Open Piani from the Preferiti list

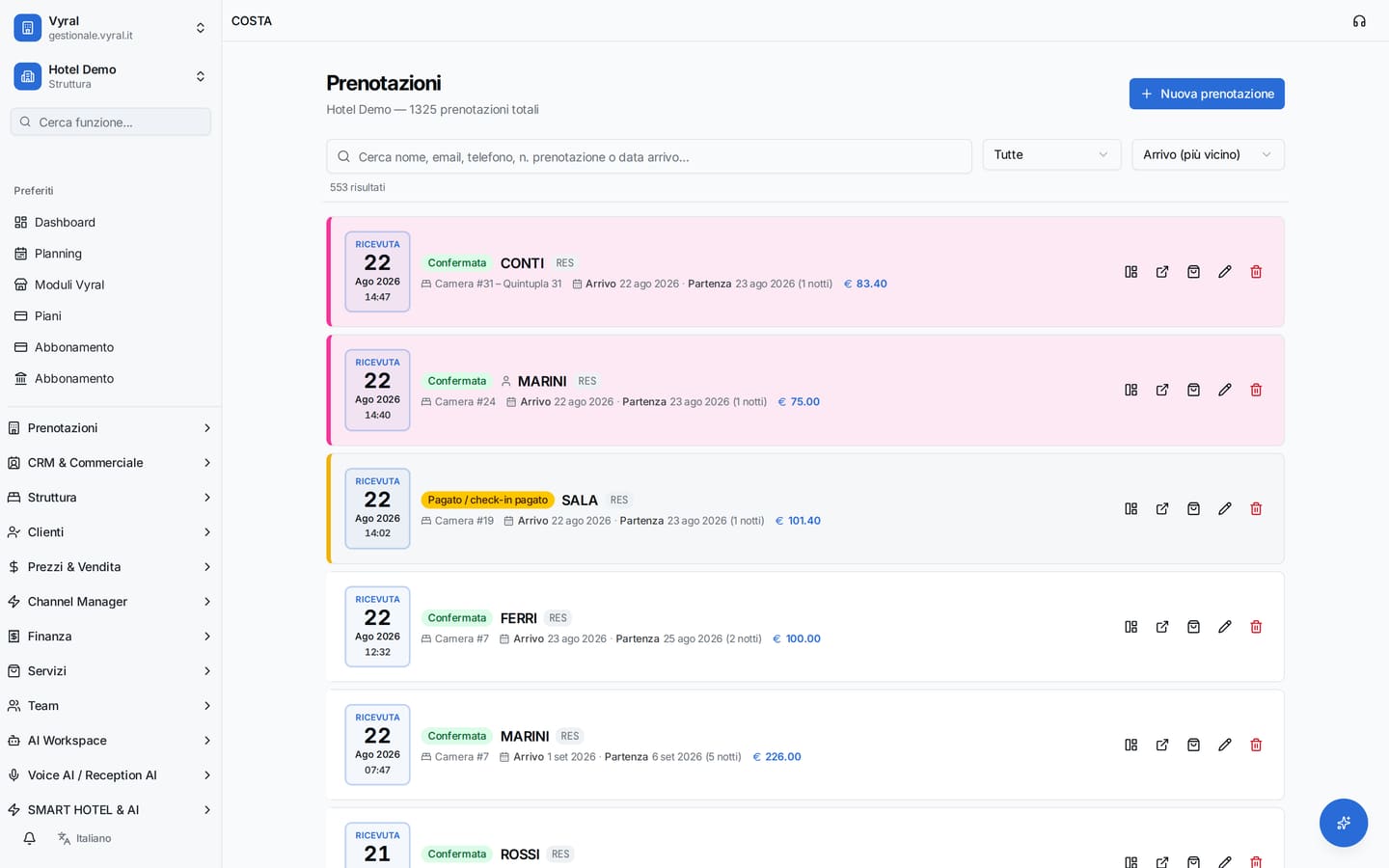[111, 316]
